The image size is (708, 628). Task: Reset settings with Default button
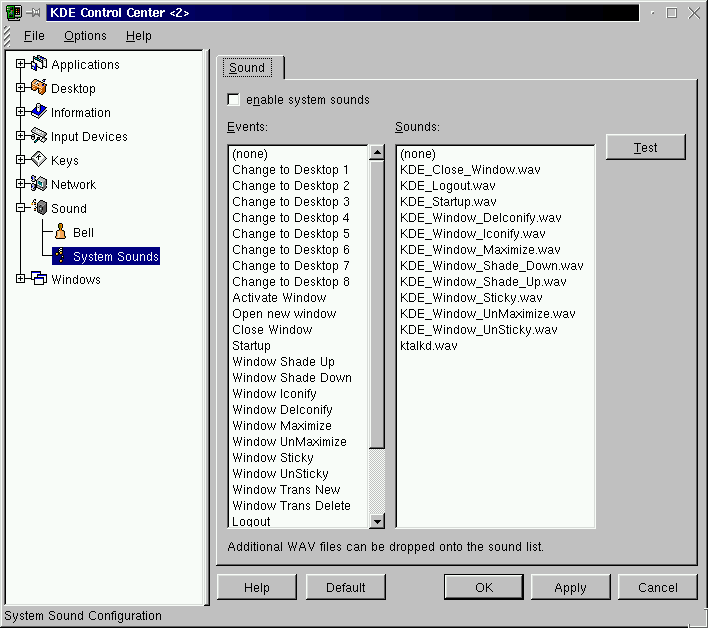click(346, 587)
